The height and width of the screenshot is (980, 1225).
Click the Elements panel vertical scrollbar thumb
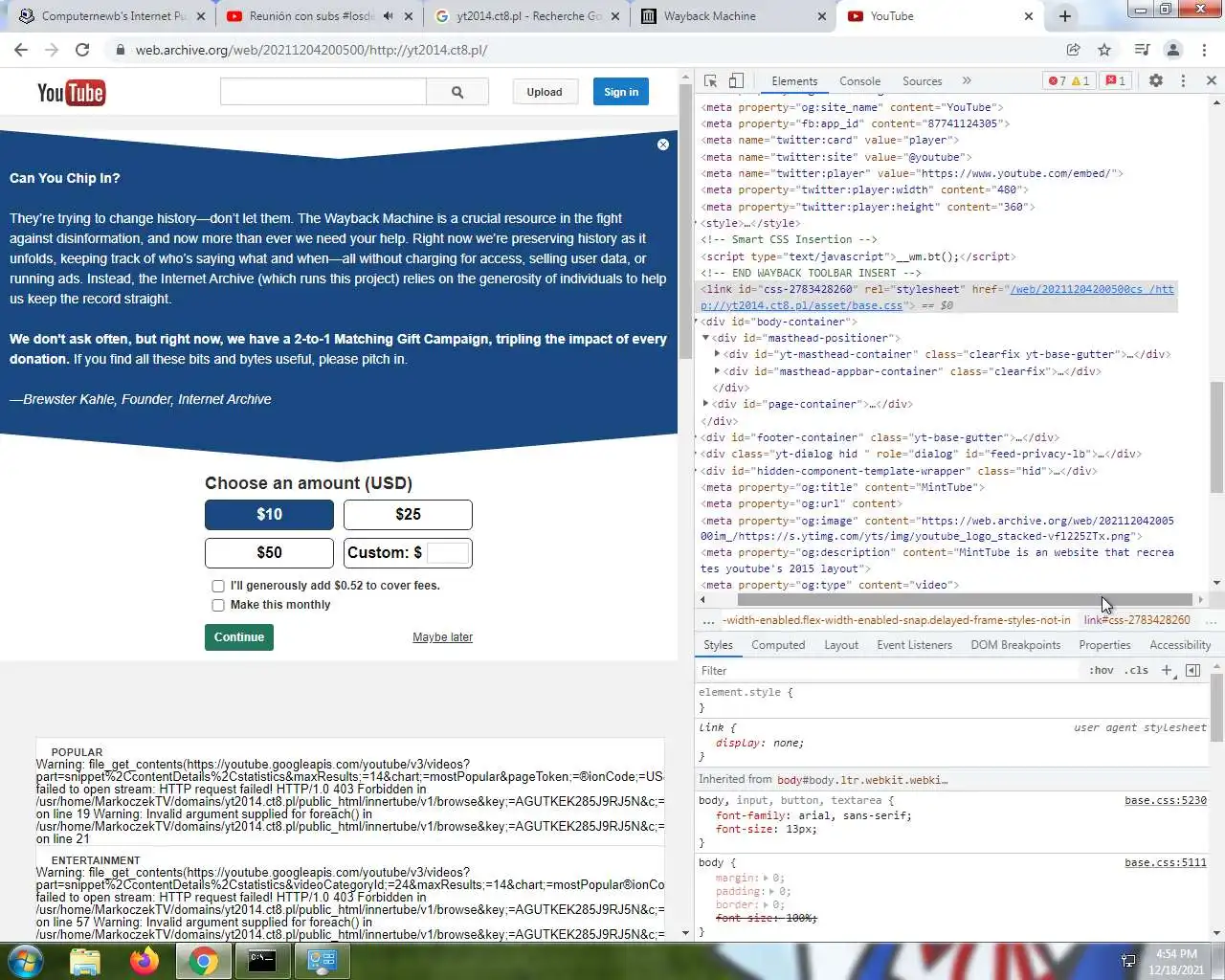(1217, 438)
